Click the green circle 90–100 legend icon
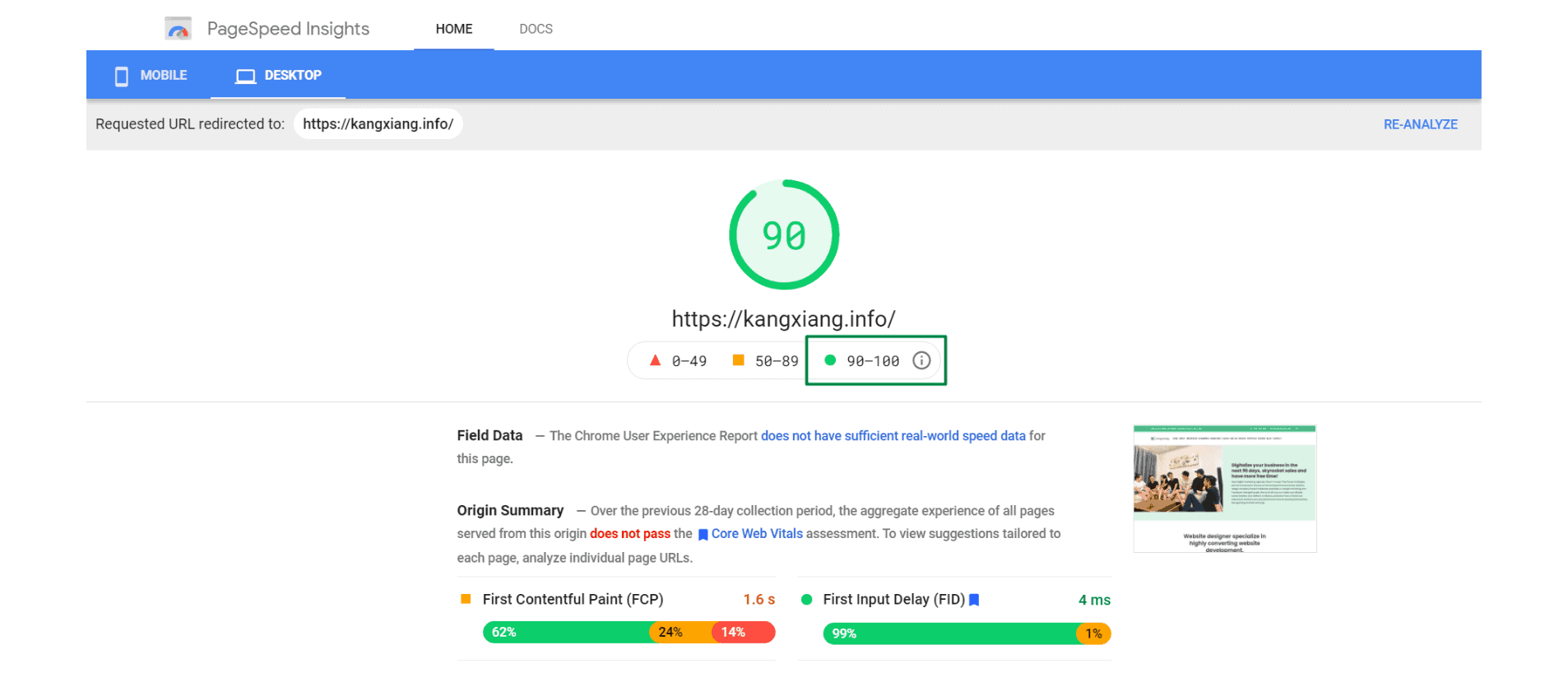The height and width of the screenshot is (673, 1568). pos(830,360)
